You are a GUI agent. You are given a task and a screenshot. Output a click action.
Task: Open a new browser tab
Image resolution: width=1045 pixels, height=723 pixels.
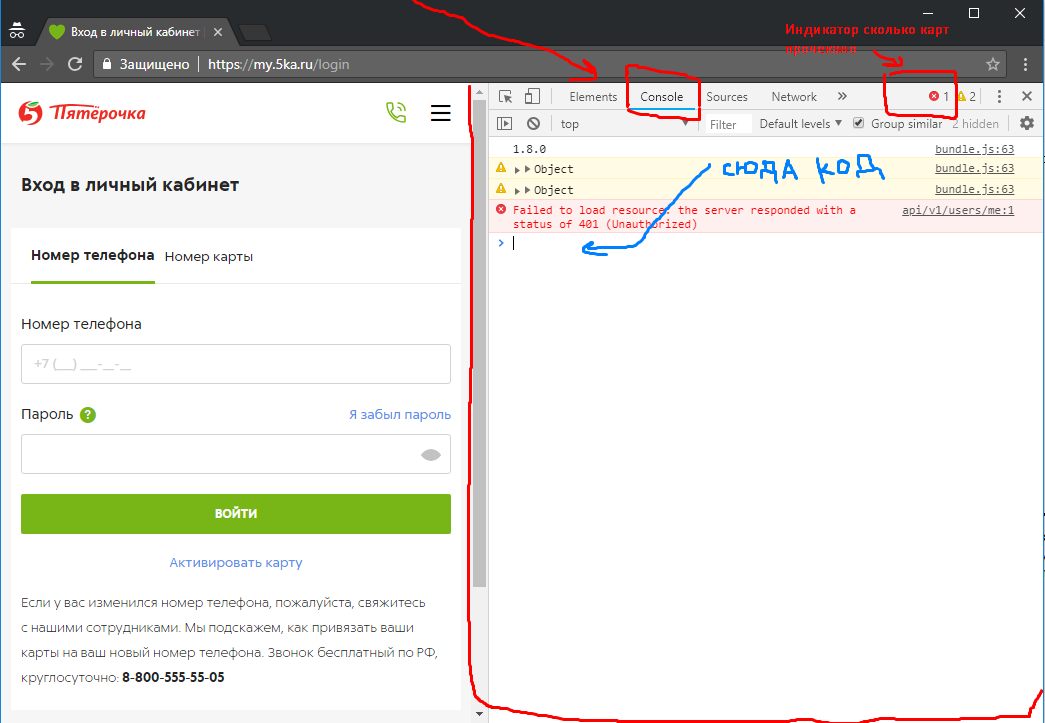[255, 33]
